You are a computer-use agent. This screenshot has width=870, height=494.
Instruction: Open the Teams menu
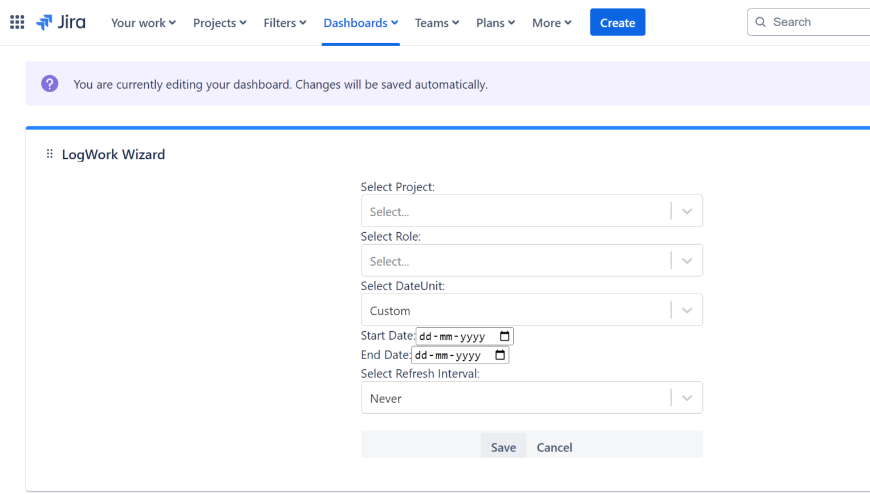(437, 22)
